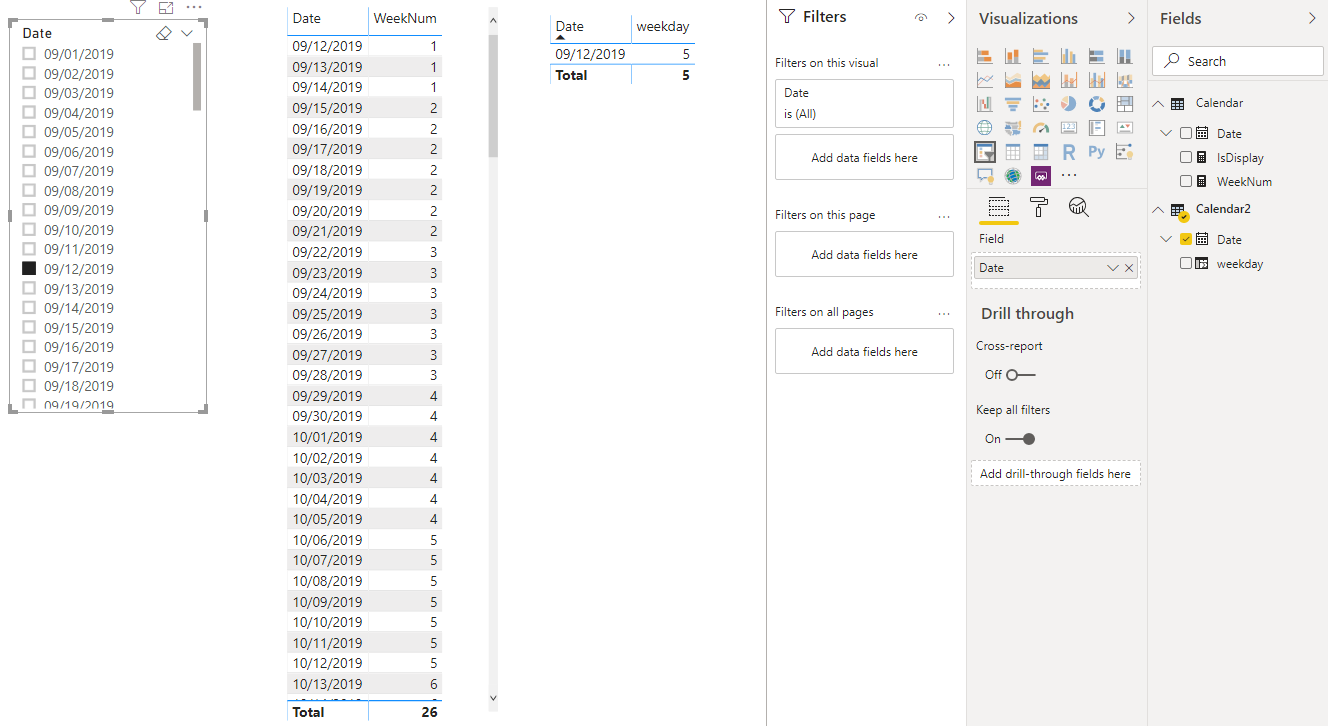Screen dimensions: 1328x726
Task: Collapse the Visualizations pane
Action: pyautogui.click(x=1131, y=18)
